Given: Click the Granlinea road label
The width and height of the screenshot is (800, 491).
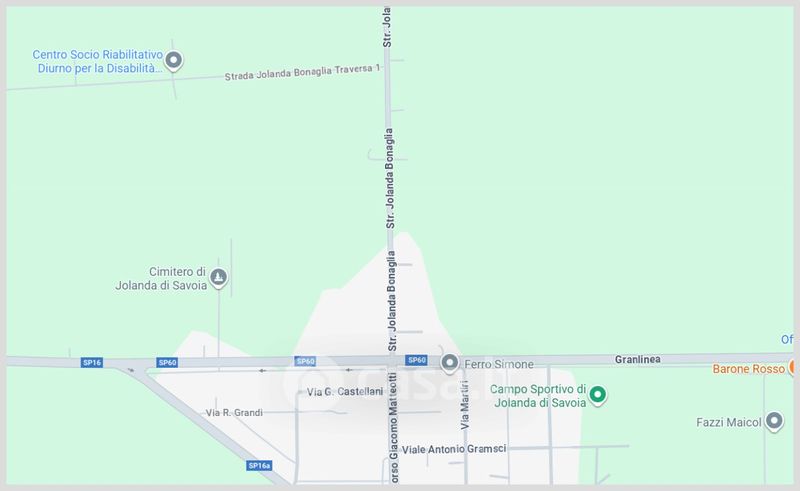Looking at the screenshot, I should pyautogui.click(x=637, y=359).
